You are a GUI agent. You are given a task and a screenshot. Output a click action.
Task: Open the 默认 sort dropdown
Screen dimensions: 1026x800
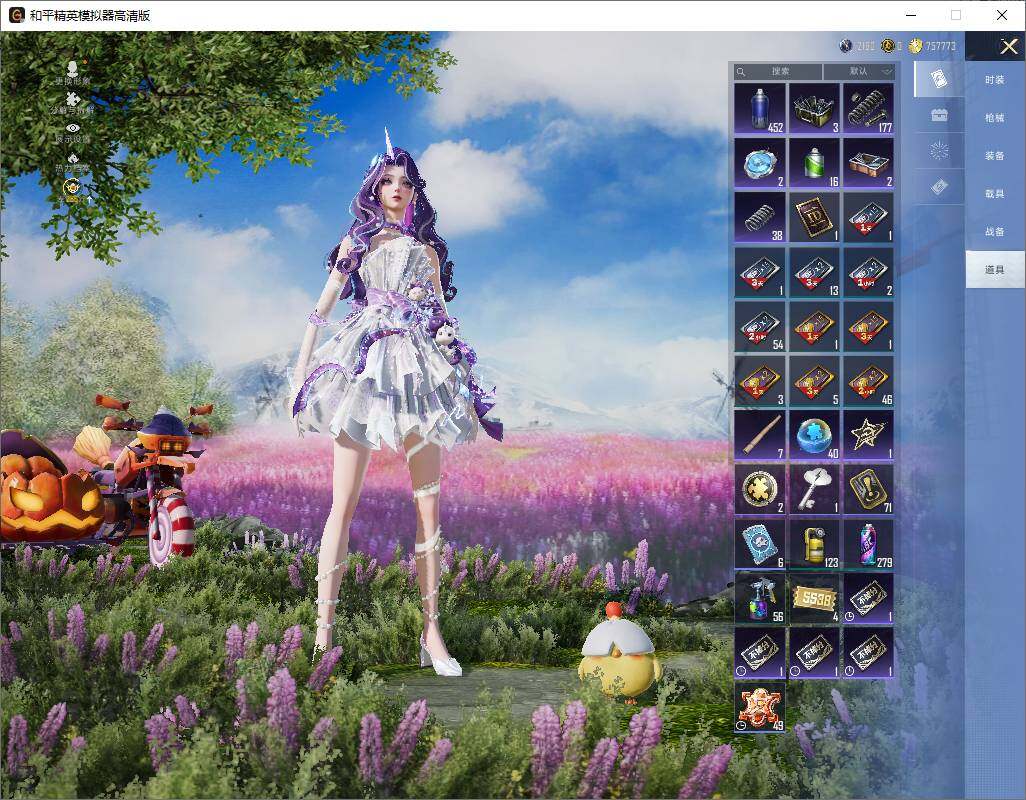pyautogui.click(x=859, y=71)
